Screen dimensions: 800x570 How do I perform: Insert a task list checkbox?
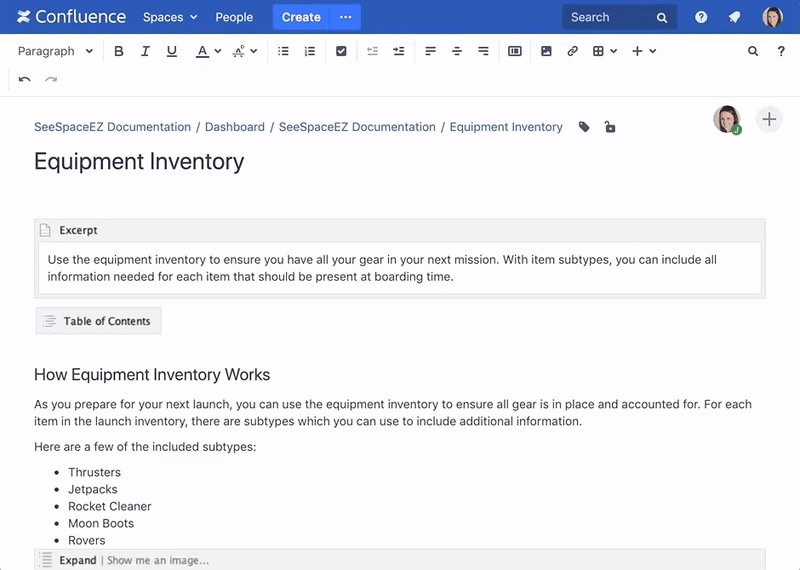point(341,51)
